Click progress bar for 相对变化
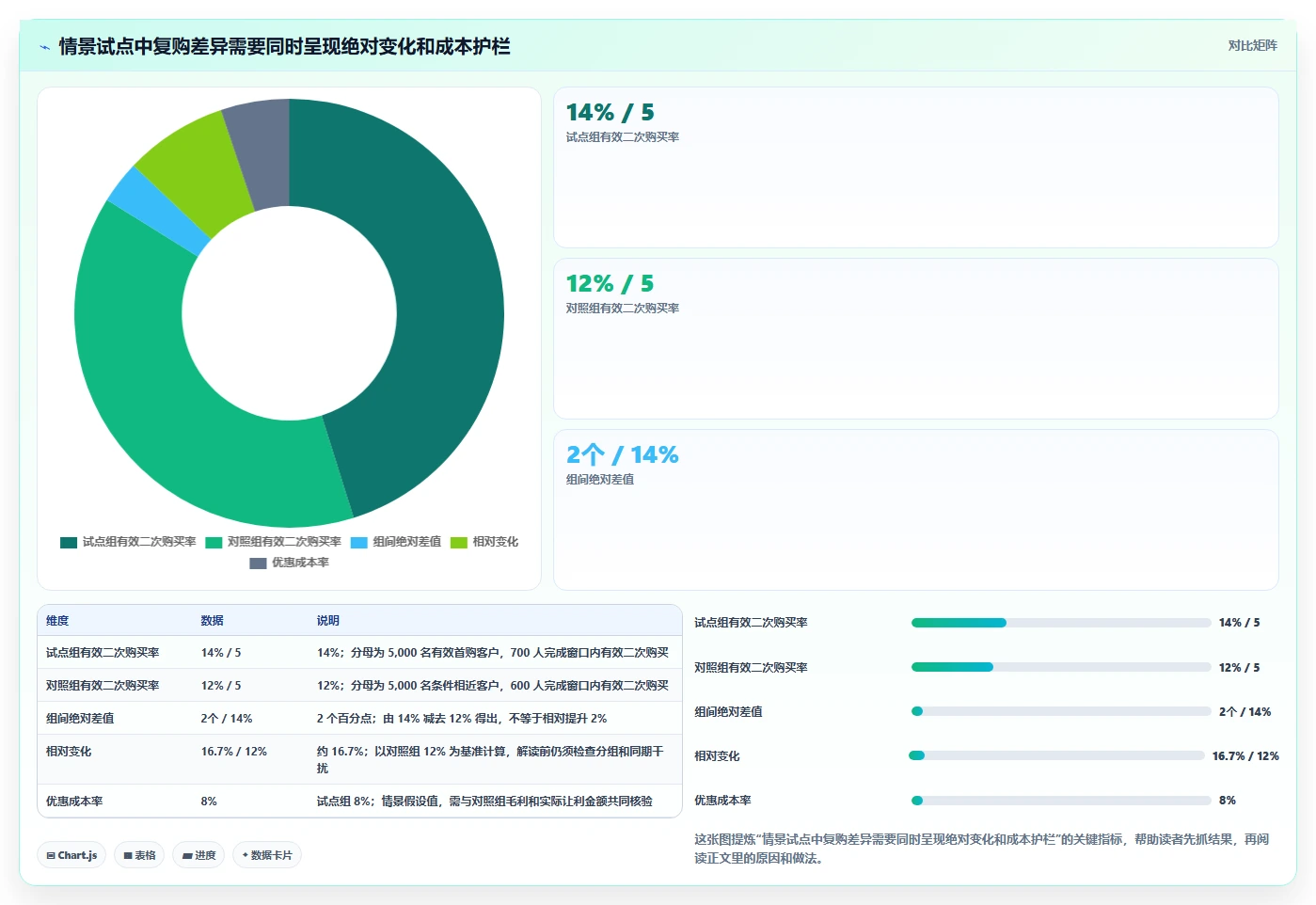The image size is (1316, 905). click(x=1056, y=755)
